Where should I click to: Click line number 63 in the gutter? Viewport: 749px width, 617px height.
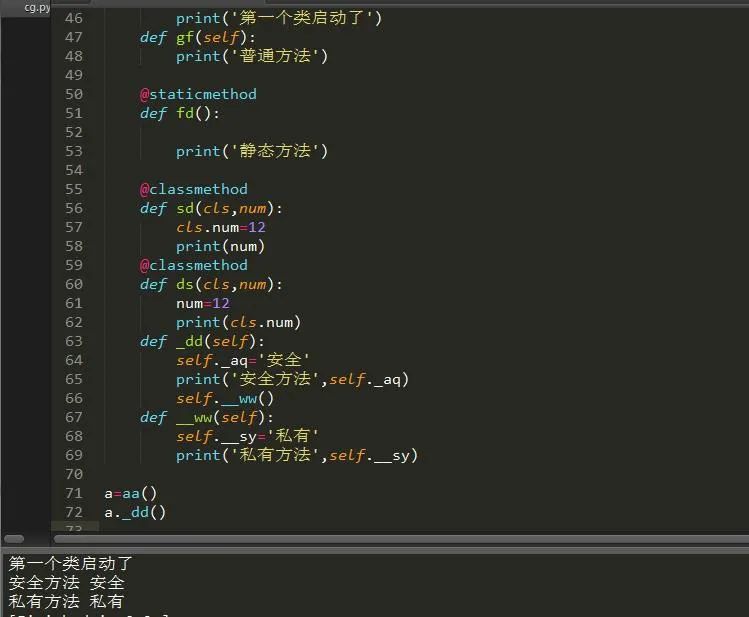coord(73,341)
